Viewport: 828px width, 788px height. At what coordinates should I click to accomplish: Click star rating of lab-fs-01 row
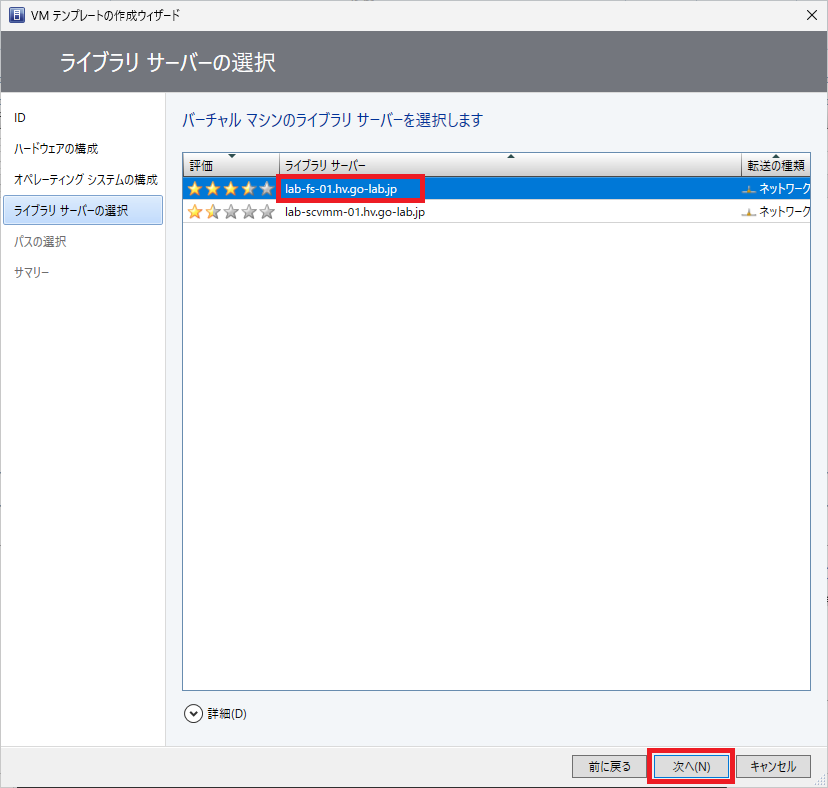(x=231, y=188)
